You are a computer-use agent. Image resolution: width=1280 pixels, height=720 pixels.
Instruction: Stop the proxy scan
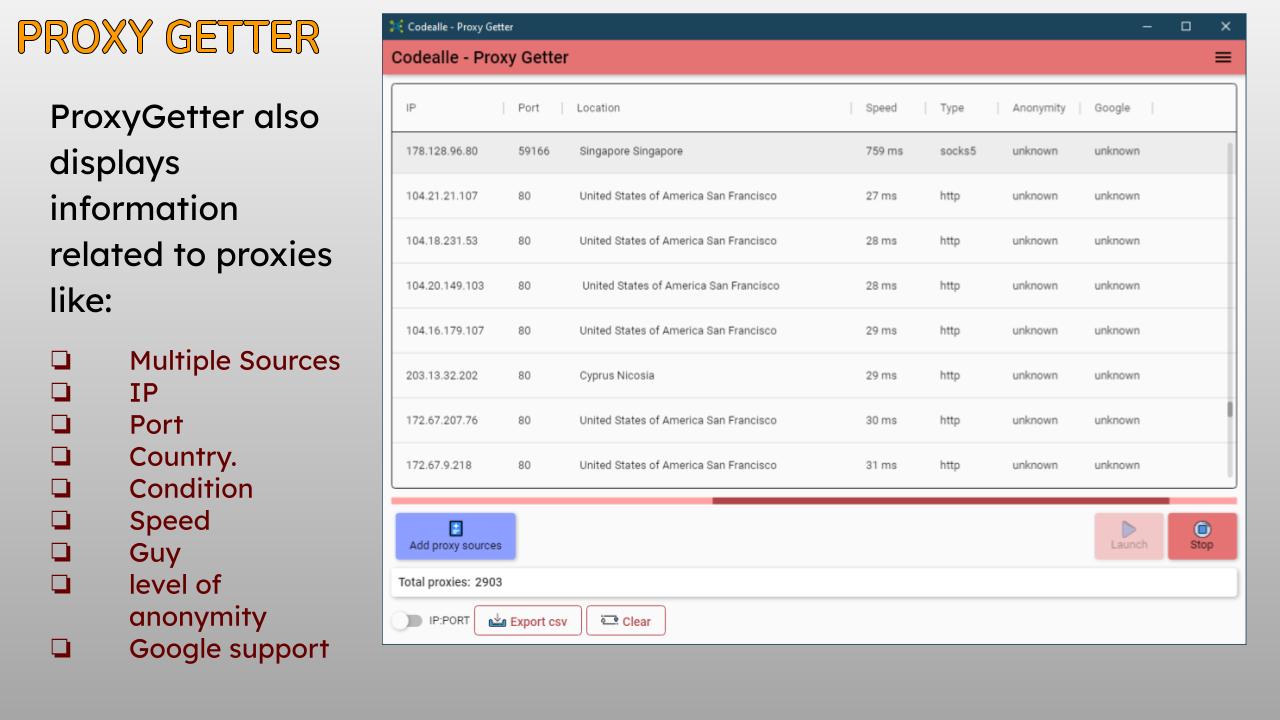(1202, 536)
